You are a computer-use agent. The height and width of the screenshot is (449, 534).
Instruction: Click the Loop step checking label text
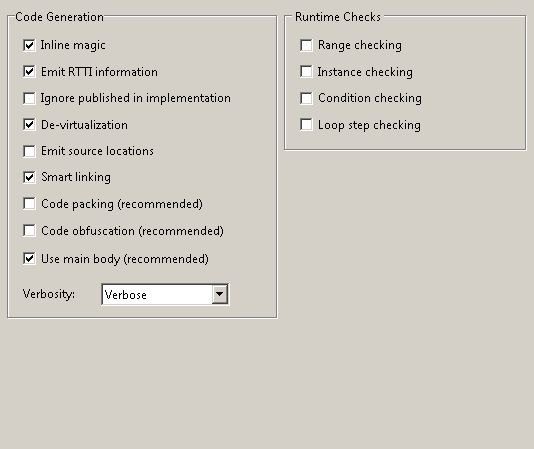tap(370, 125)
